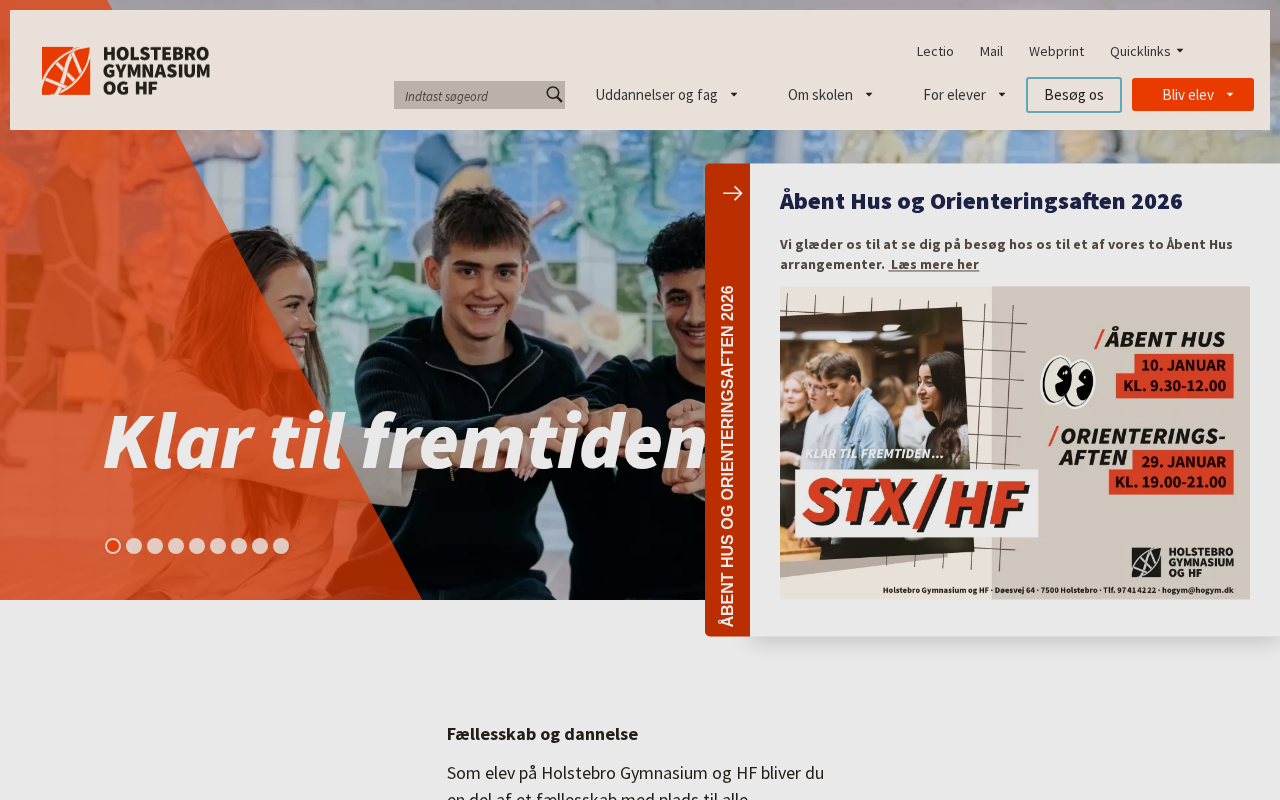Click the Besøg os button
Screen dimensions: 1280x800
[x=1074, y=95]
